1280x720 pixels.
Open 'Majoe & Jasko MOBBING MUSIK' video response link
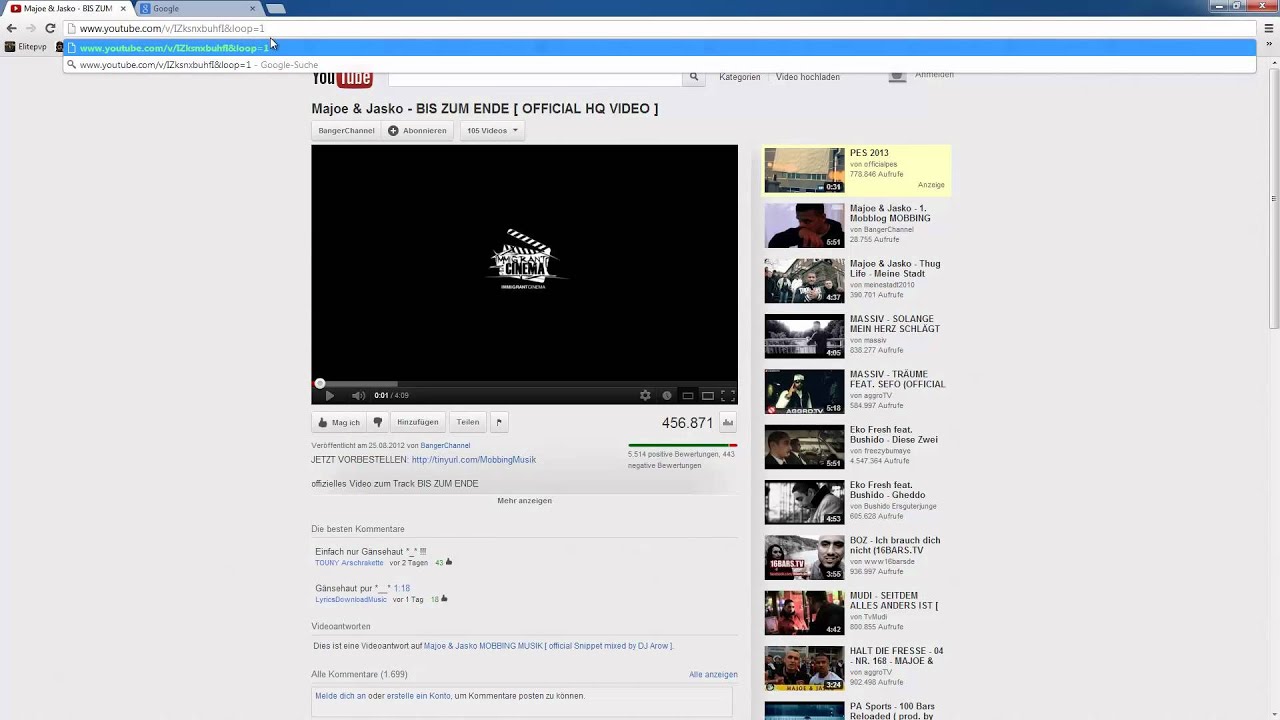coord(548,646)
